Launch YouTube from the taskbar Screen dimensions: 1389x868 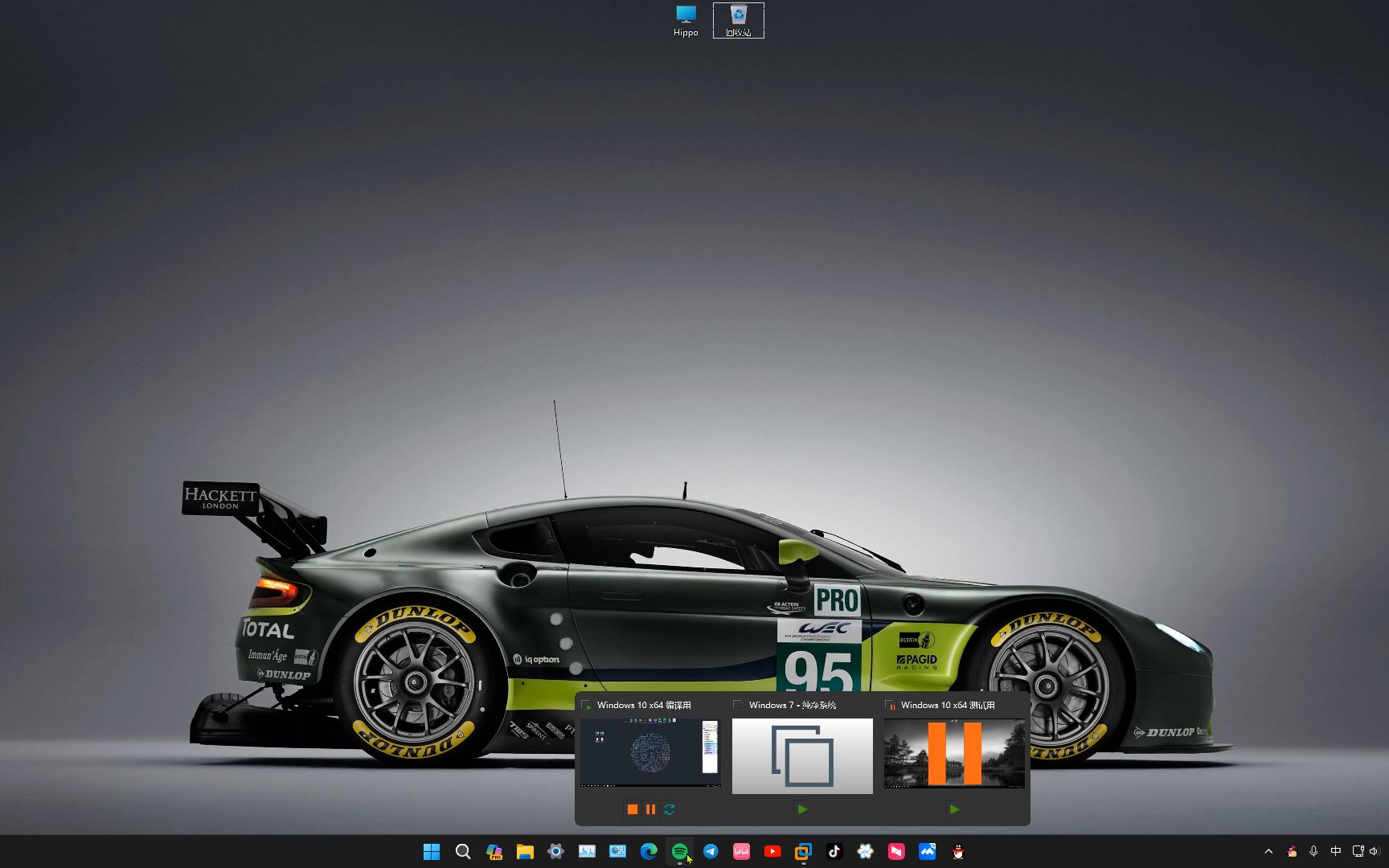(772, 851)
